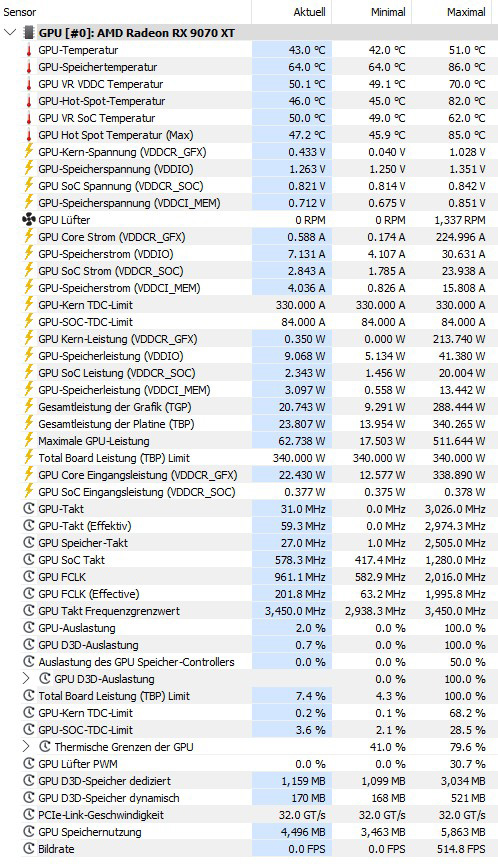Click the Maximal column header
The image size is (498, 866).
(467, 12)
